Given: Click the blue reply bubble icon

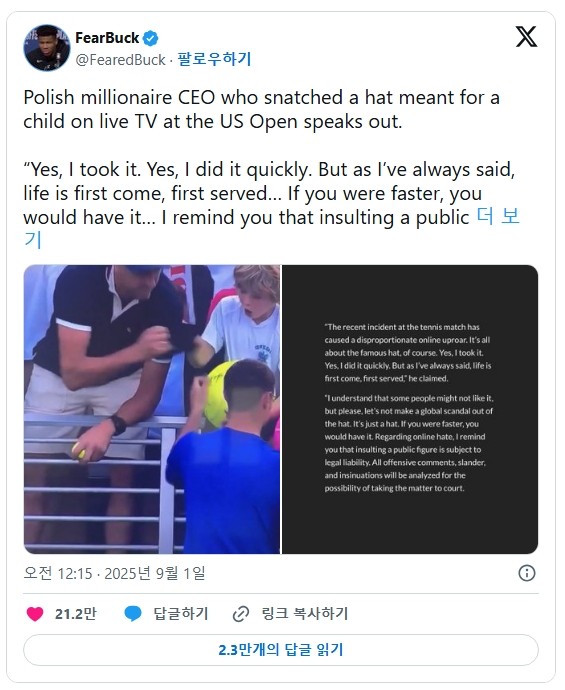Looking at the screenshot, I should (x=132, y=613).
